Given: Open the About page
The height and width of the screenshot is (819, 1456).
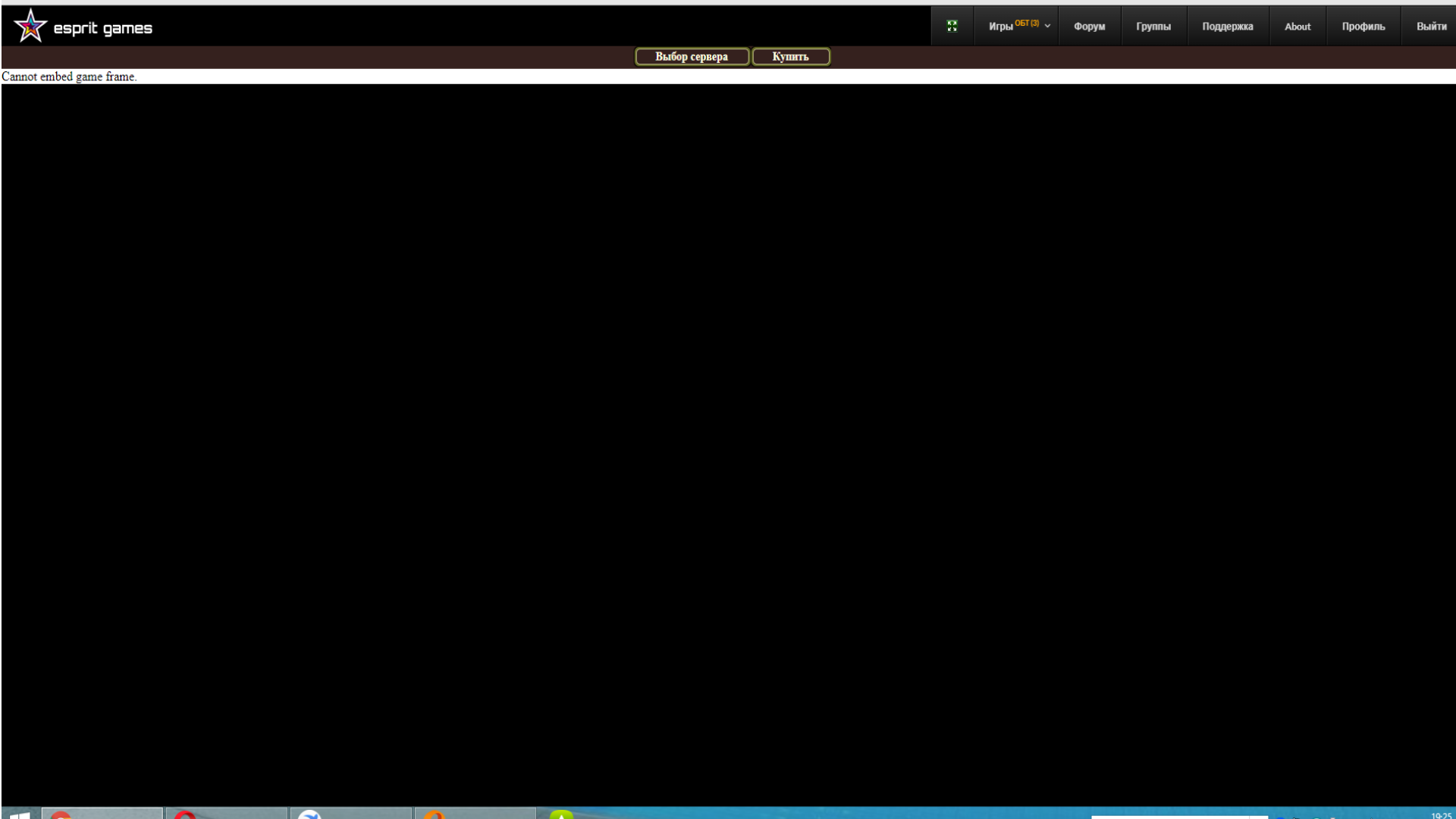Looking at the screenshot, I should pyautogui.click(x=1297, y=27).
